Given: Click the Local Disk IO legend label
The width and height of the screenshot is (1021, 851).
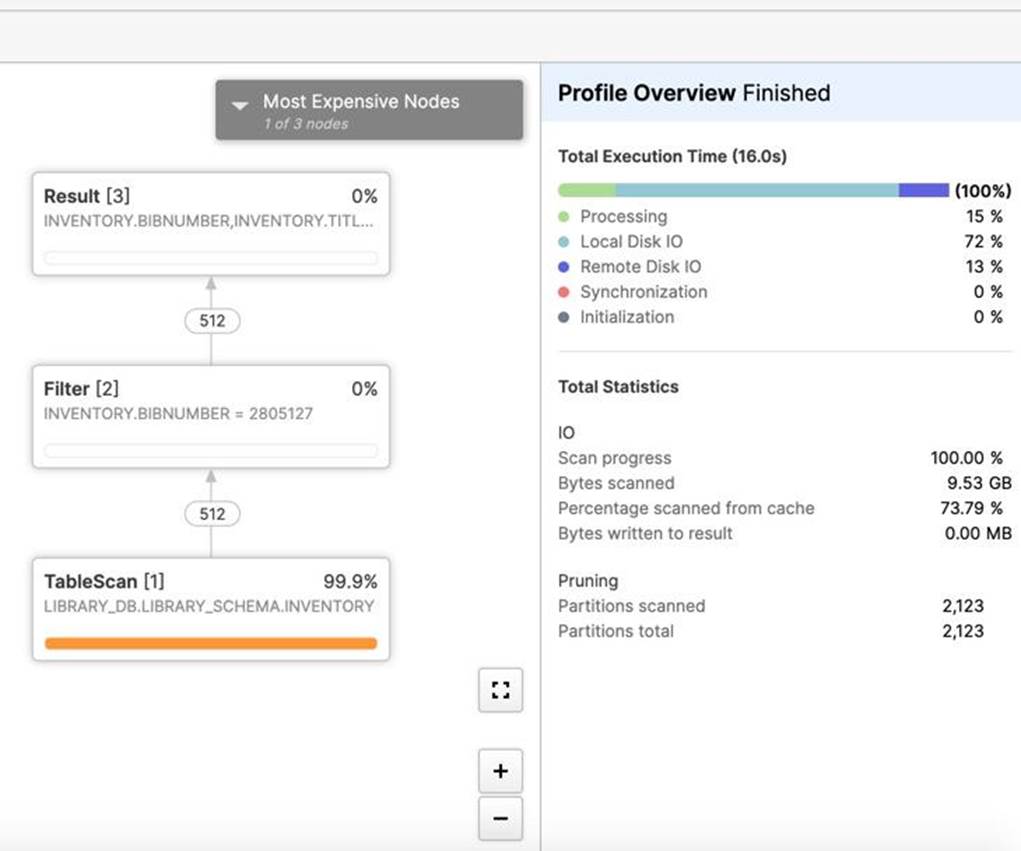Looking at the screenshot, I should point(631,242).
